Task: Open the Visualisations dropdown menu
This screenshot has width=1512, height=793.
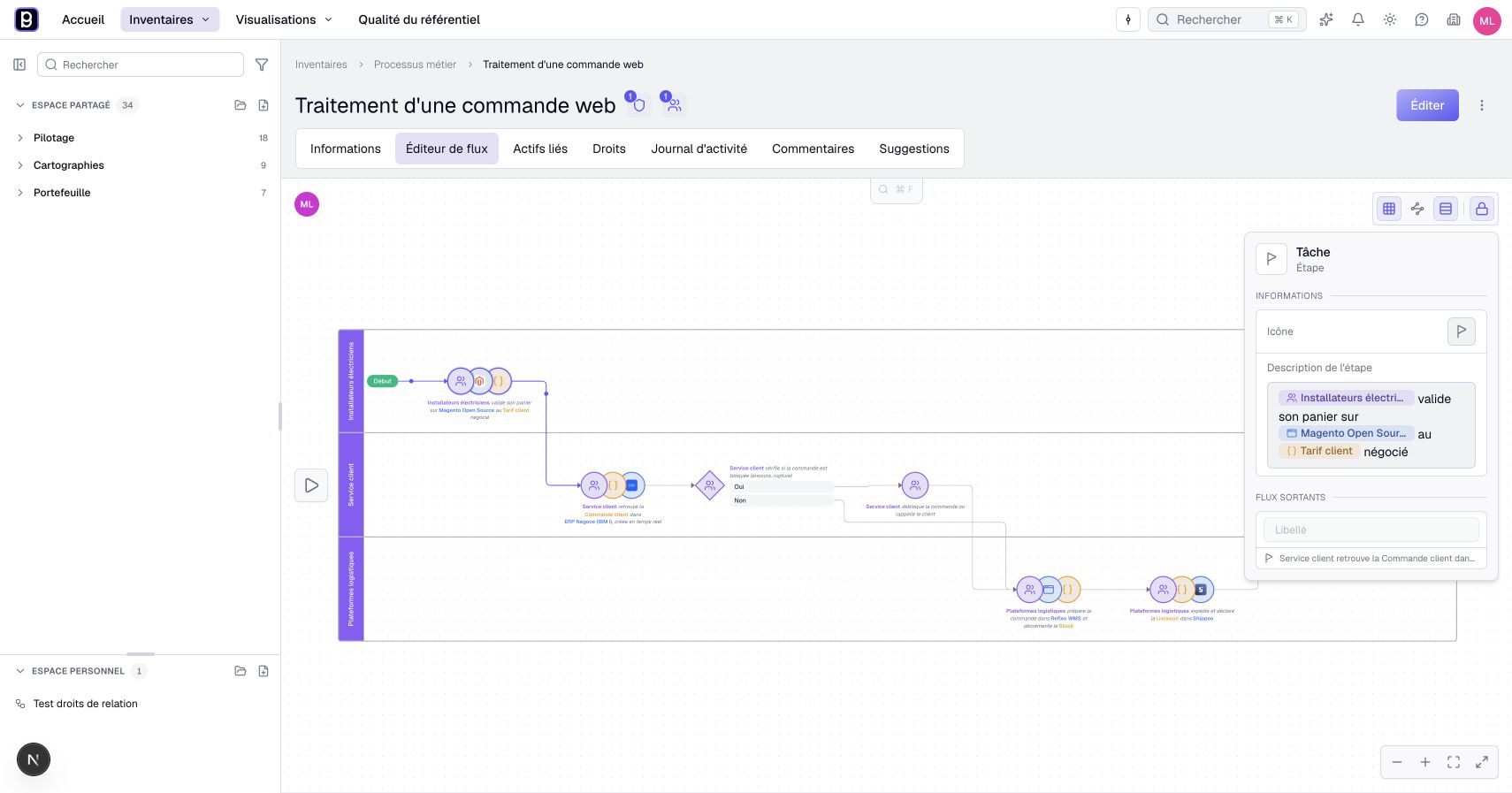Action: click(284, 19)
